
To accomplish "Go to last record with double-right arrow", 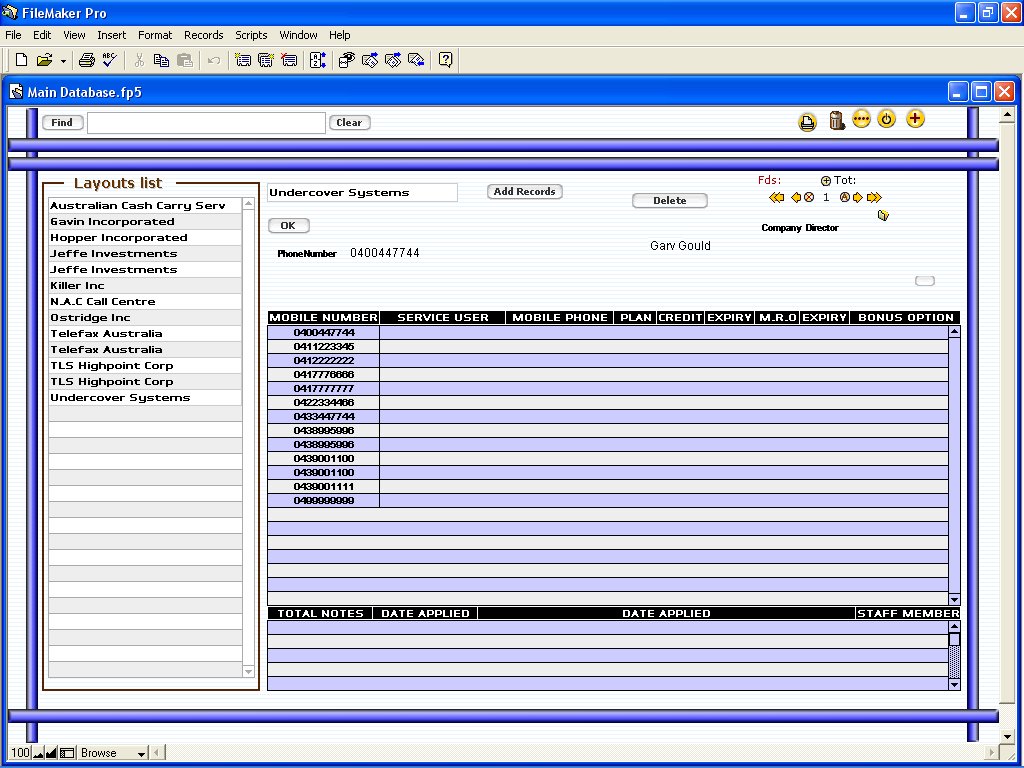I will [x=874, y=197].
